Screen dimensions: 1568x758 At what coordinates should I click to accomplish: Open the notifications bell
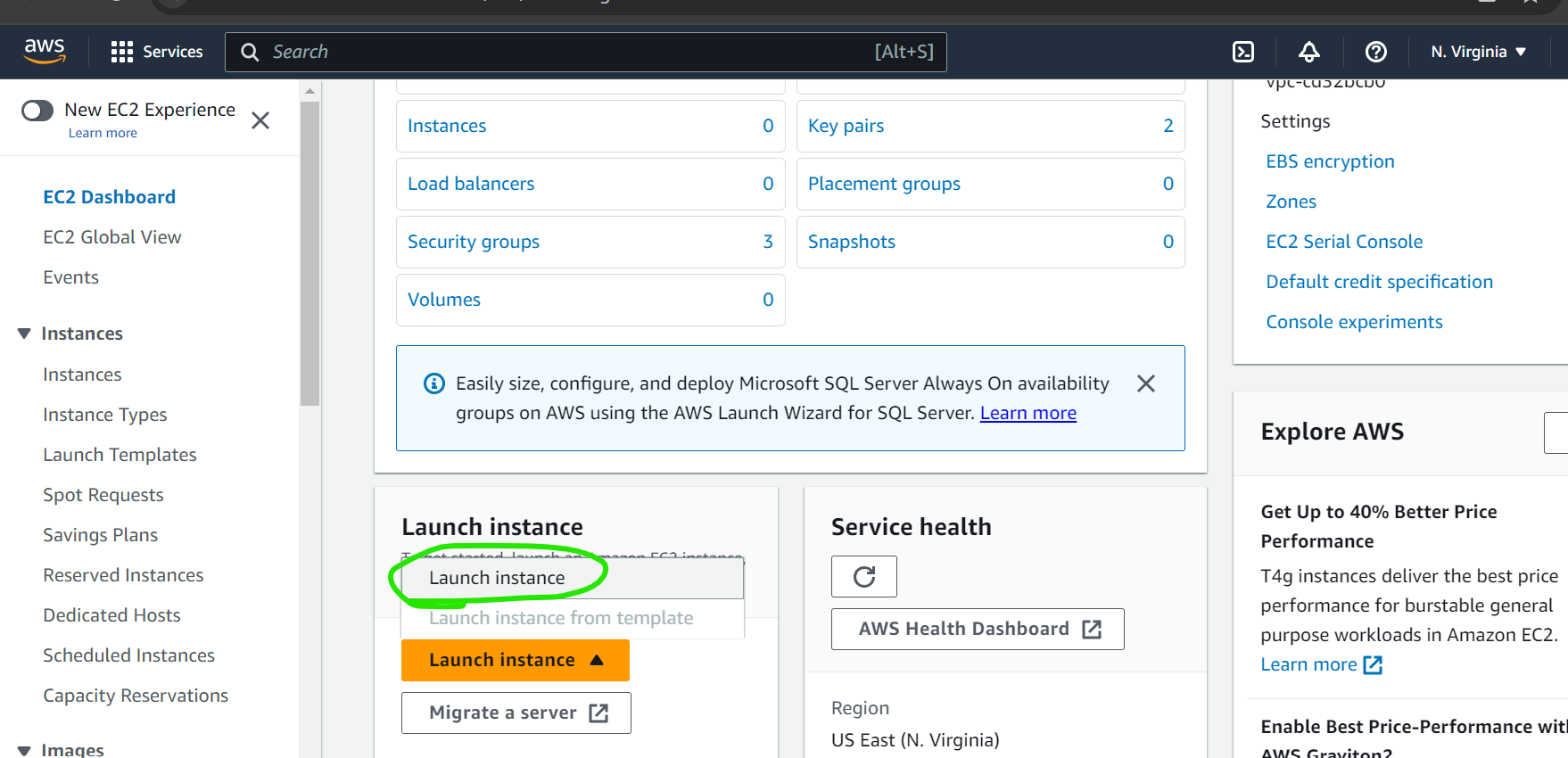pyautogui.click(x=1309, y=52)
